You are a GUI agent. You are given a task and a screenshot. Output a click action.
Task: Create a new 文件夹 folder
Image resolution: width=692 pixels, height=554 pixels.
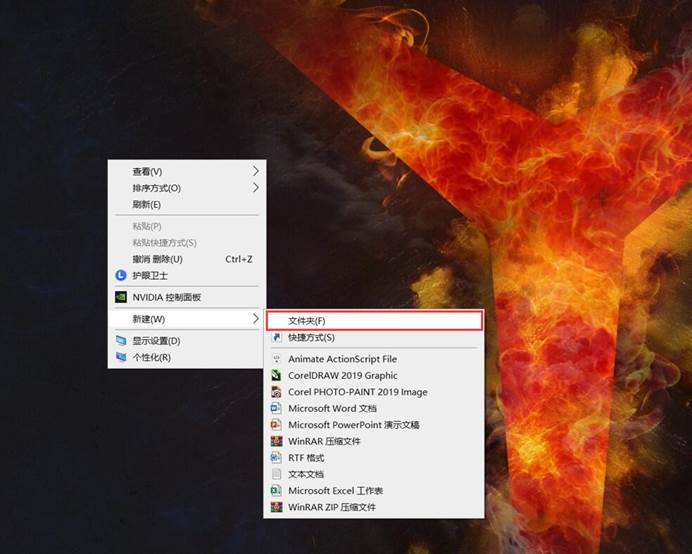click(306, 321)
